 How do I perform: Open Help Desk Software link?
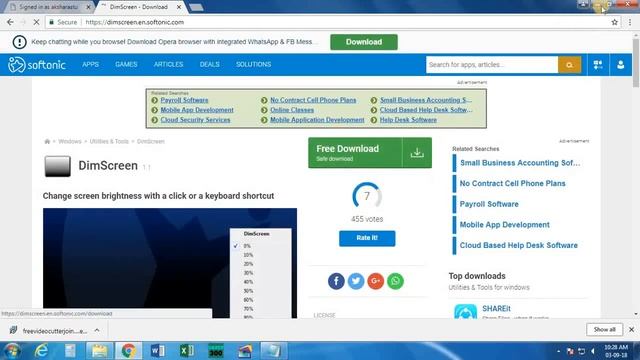pyautogui.click(x=408, y=120)
